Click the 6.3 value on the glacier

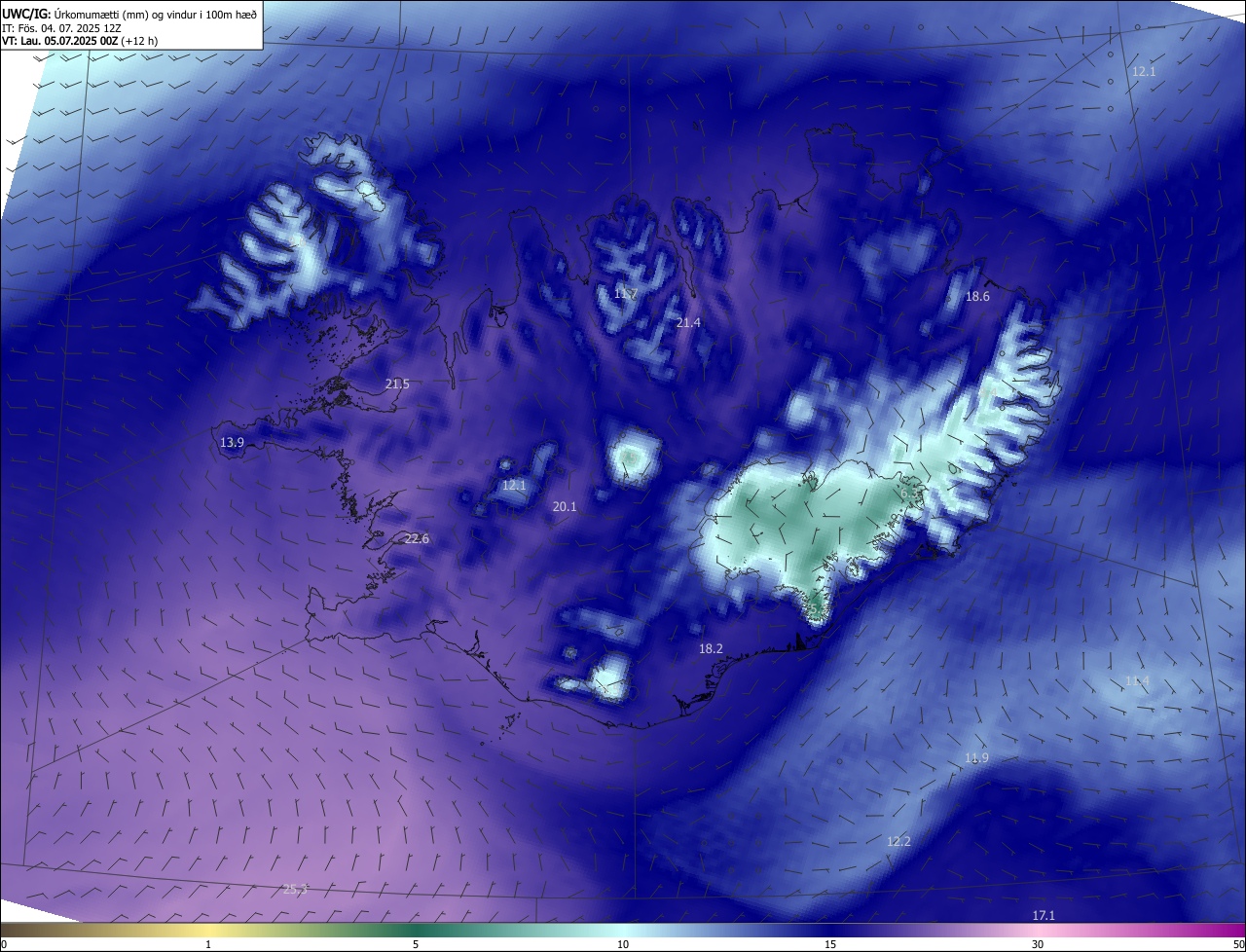[909, 494]
